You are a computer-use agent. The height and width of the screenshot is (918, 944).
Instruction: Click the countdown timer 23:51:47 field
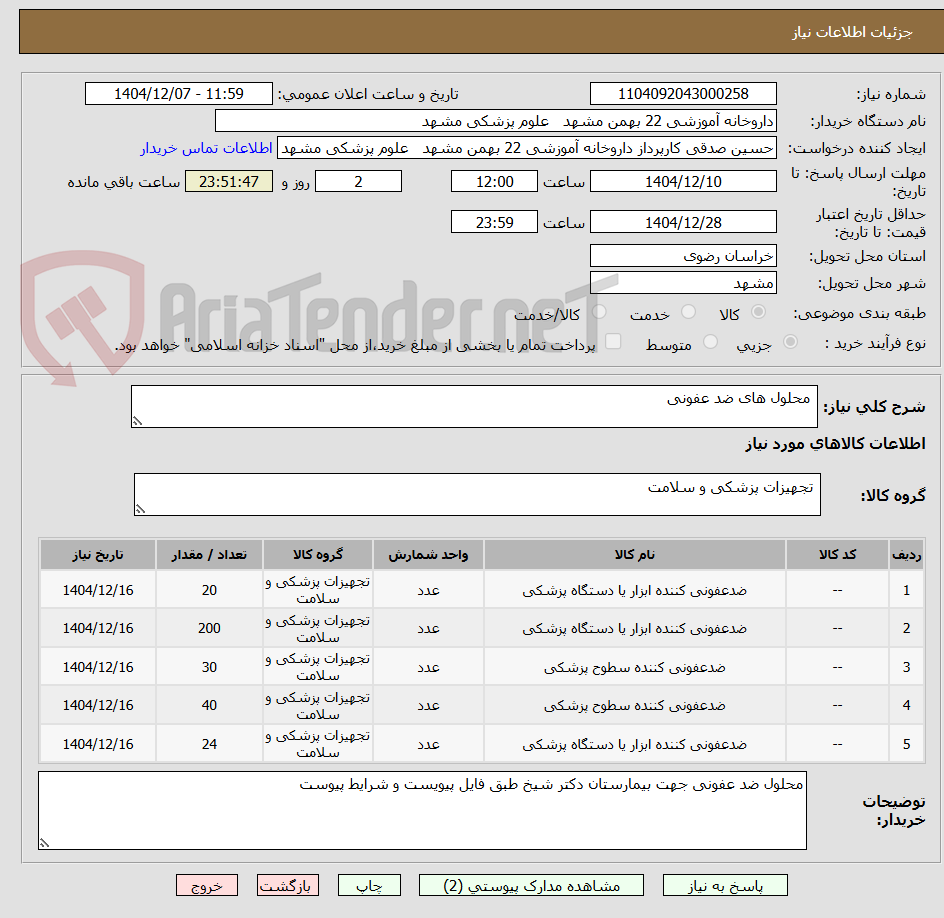click(229, 181)
